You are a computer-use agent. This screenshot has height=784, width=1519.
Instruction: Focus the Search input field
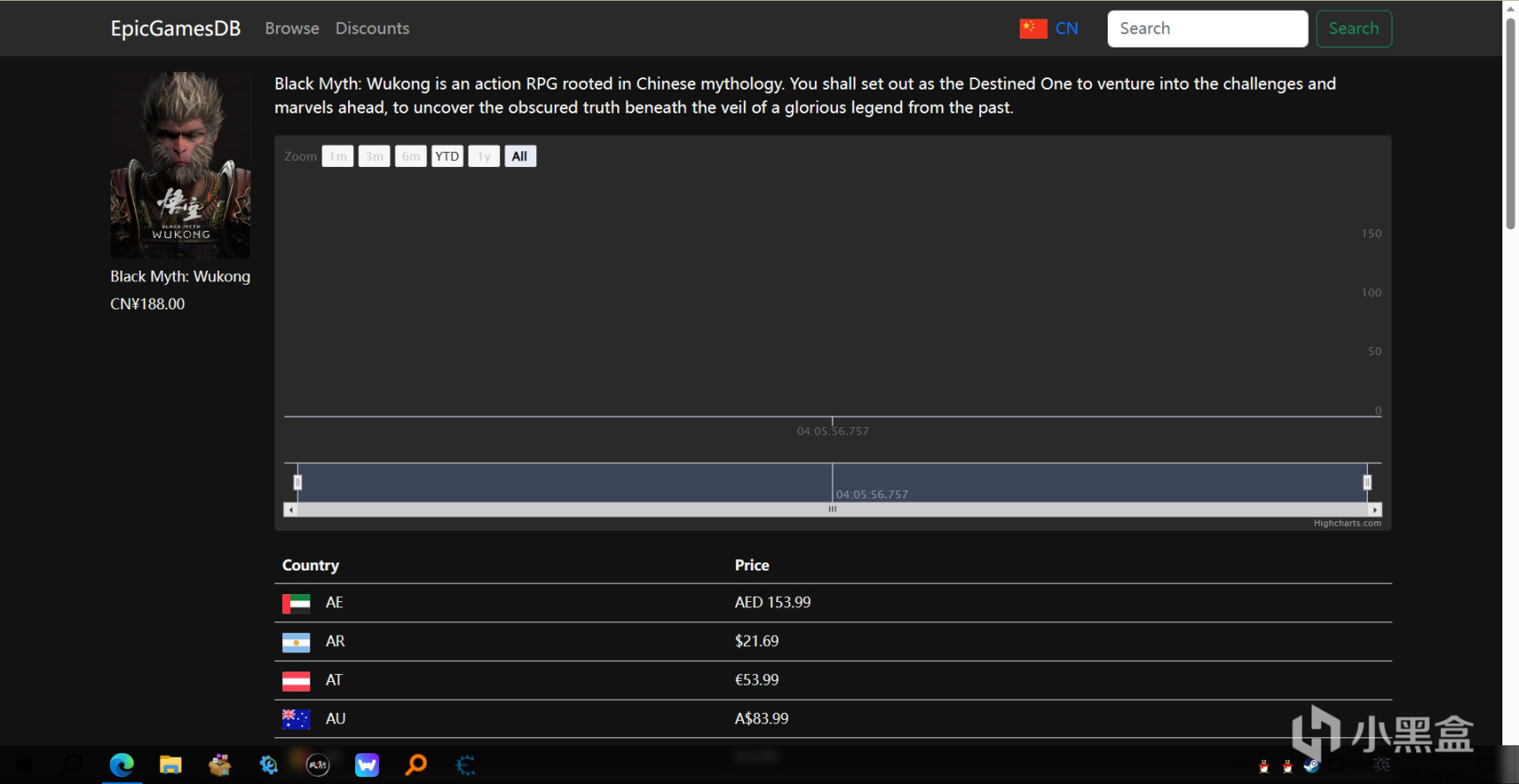[1208, 28]
